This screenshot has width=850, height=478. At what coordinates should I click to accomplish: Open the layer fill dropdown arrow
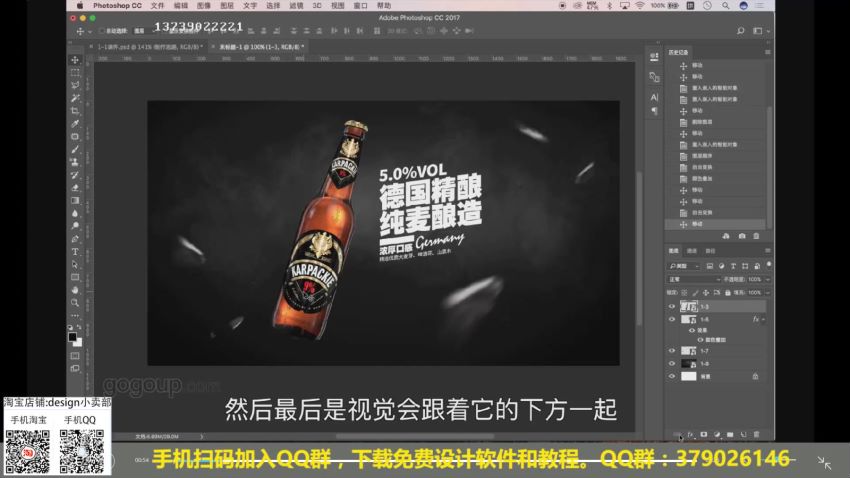(768, 293)
